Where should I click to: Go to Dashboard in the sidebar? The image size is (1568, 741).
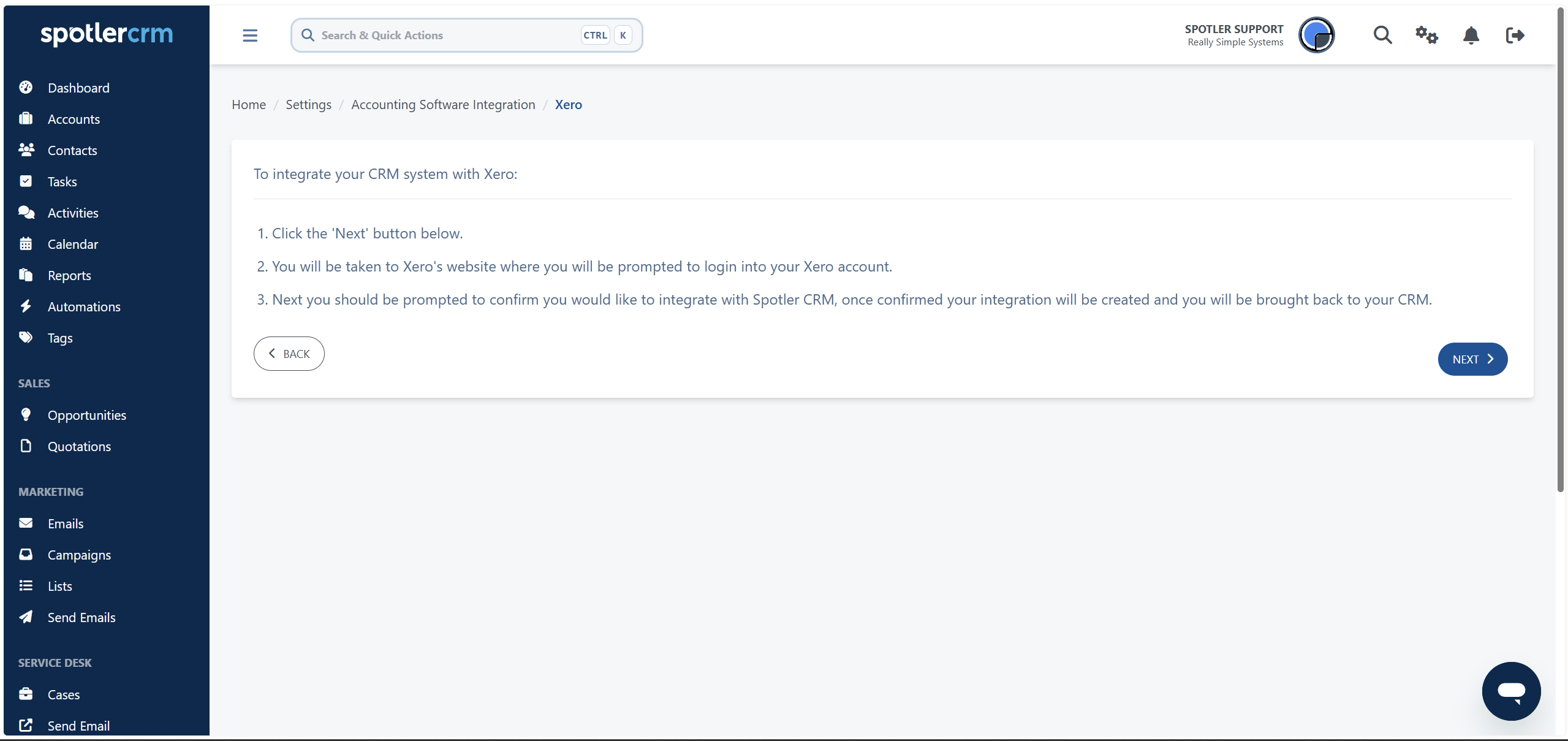pos(78,88)
